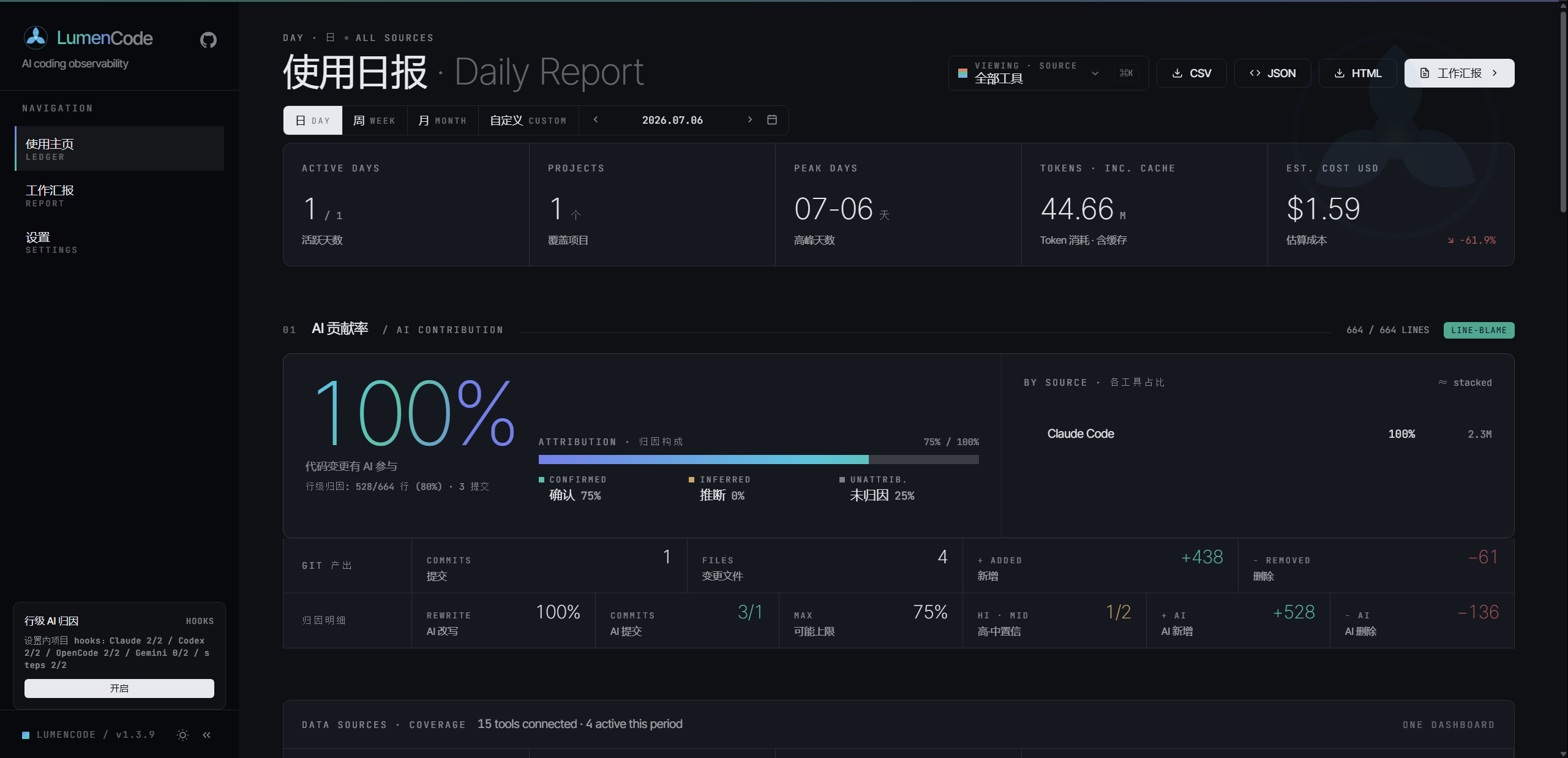Switch to the 自定义 CUSTOM tab
Image resolution: width=1568 pixels, height=758 pixels.
click(x=528, y=121)
